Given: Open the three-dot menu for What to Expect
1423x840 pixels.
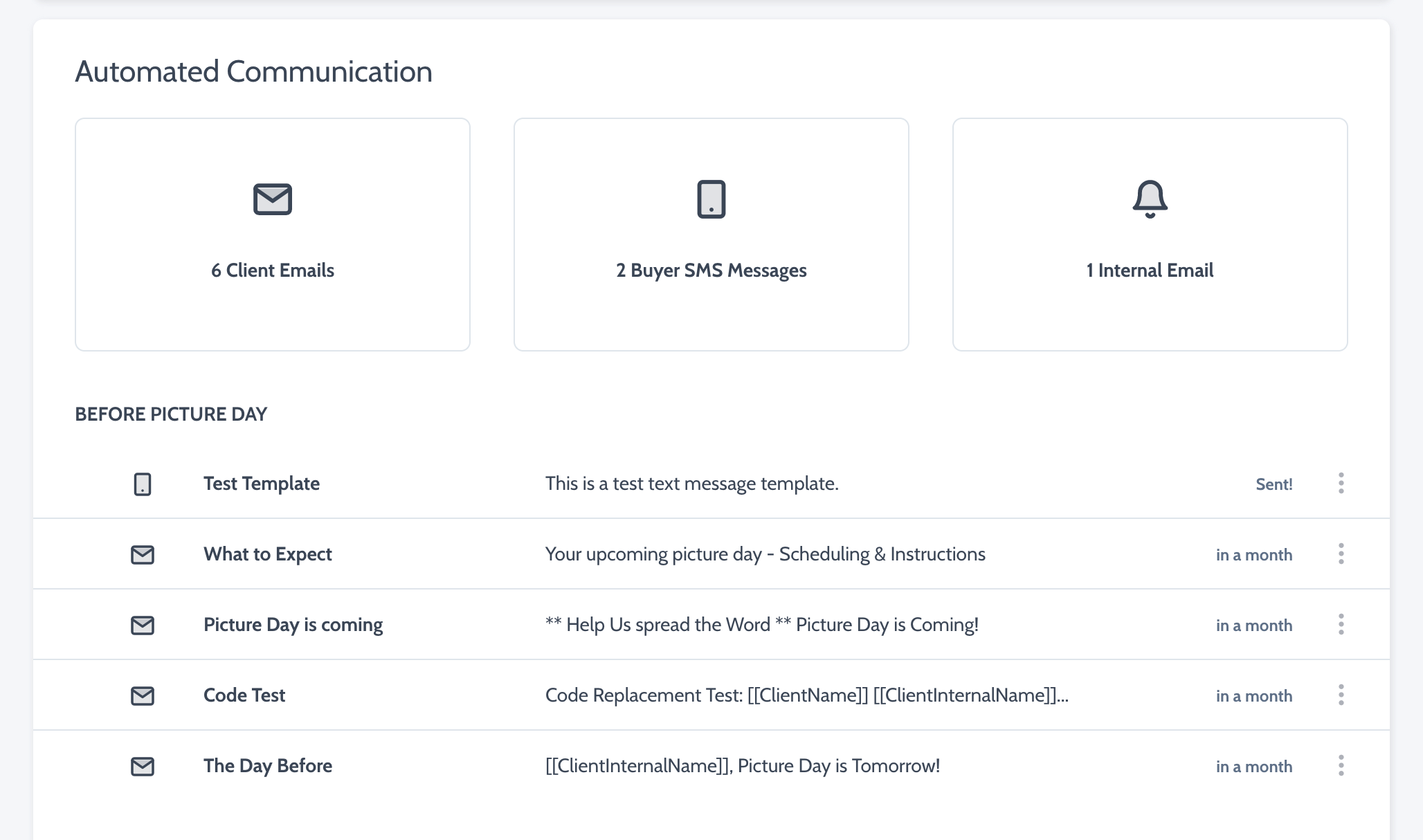Looking at the screenshot, I should (1341, 554).
